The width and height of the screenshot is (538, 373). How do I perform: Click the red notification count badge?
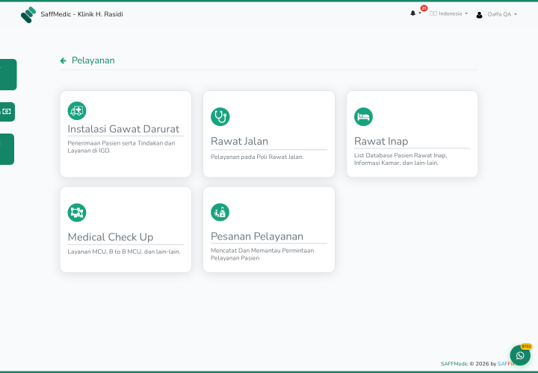(x=424, y=8)
